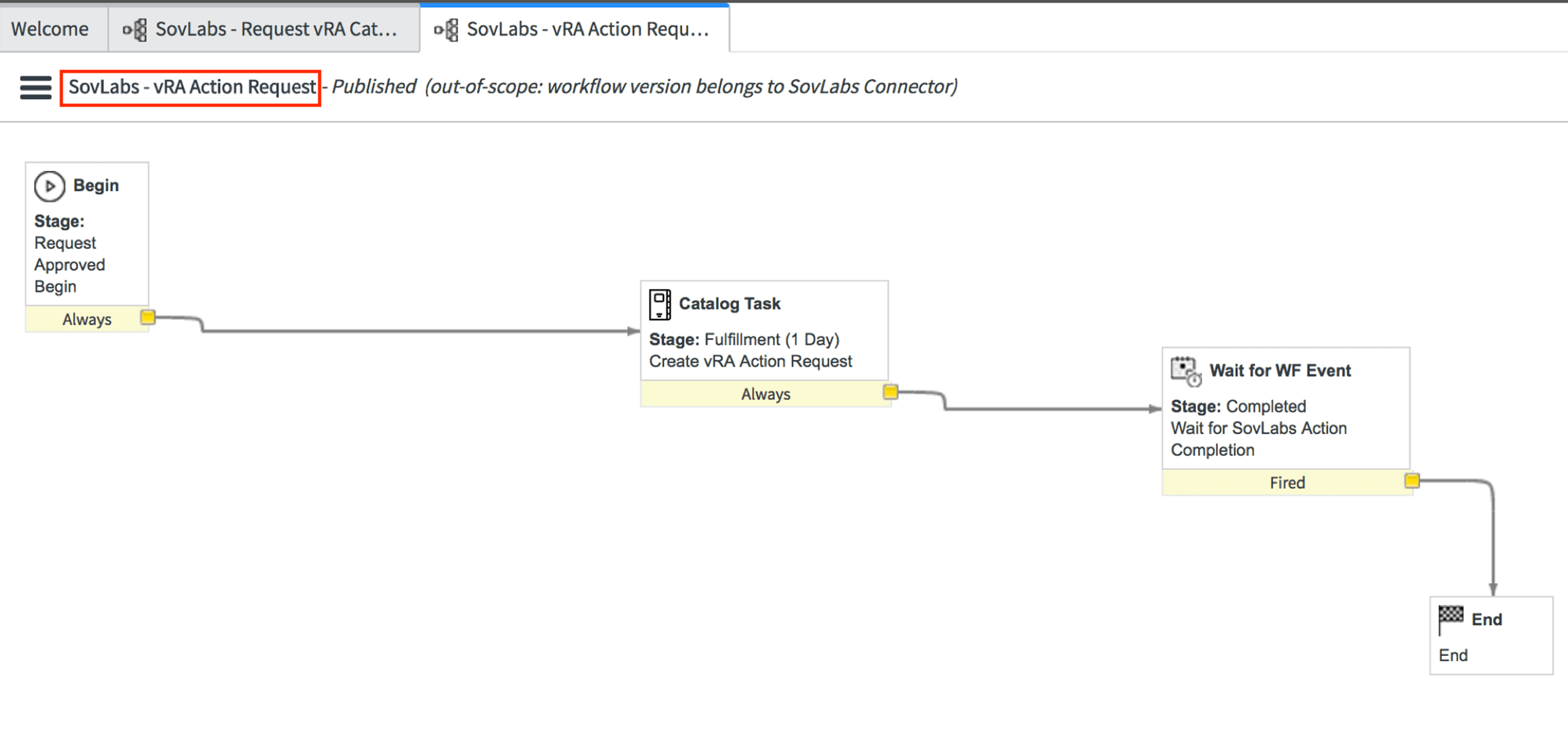Switch to SovLabs - Request vRA Cat... tab

coord(275,29)
